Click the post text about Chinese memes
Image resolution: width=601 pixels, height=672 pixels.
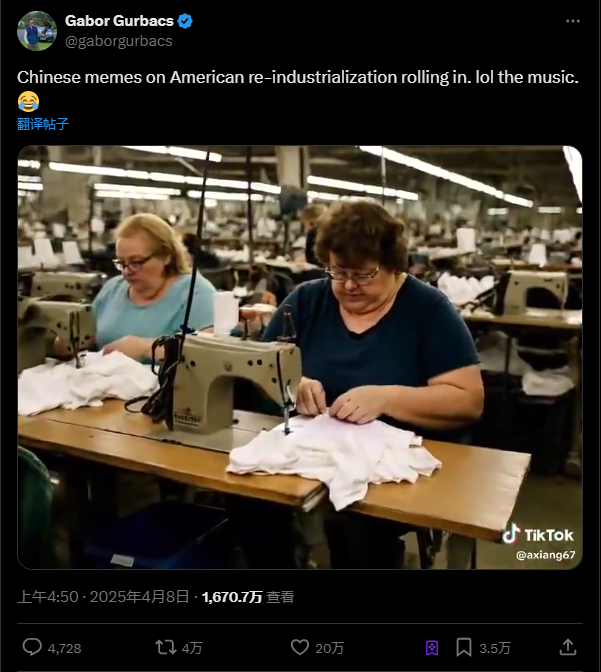pos(298,89)
